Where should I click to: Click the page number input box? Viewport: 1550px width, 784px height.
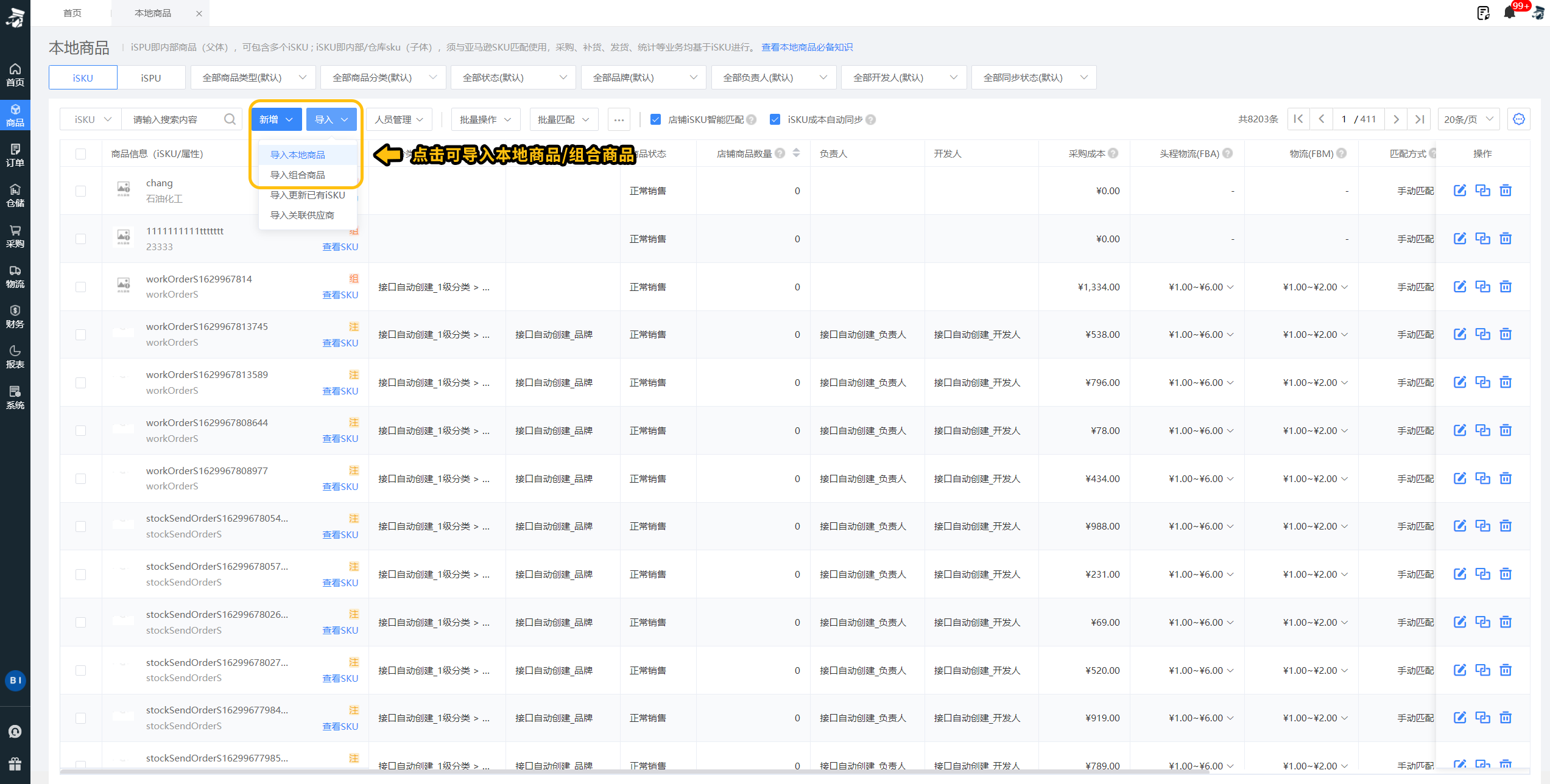pyautogui.click(x=1343, y=119)
